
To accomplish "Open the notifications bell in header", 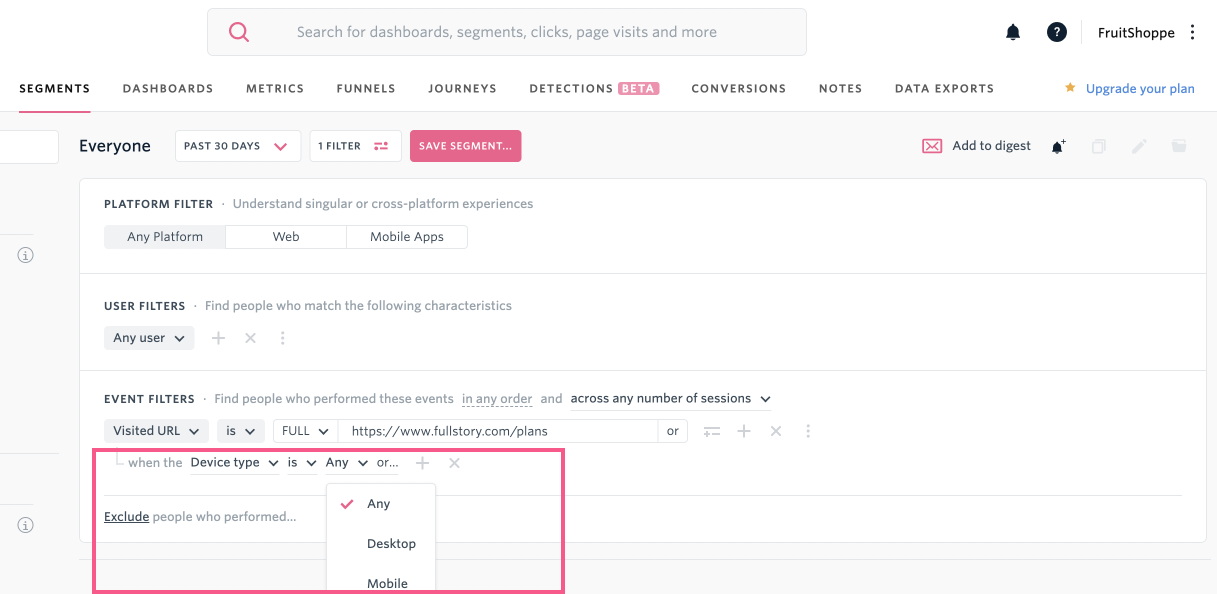I will coord(1013,32).
